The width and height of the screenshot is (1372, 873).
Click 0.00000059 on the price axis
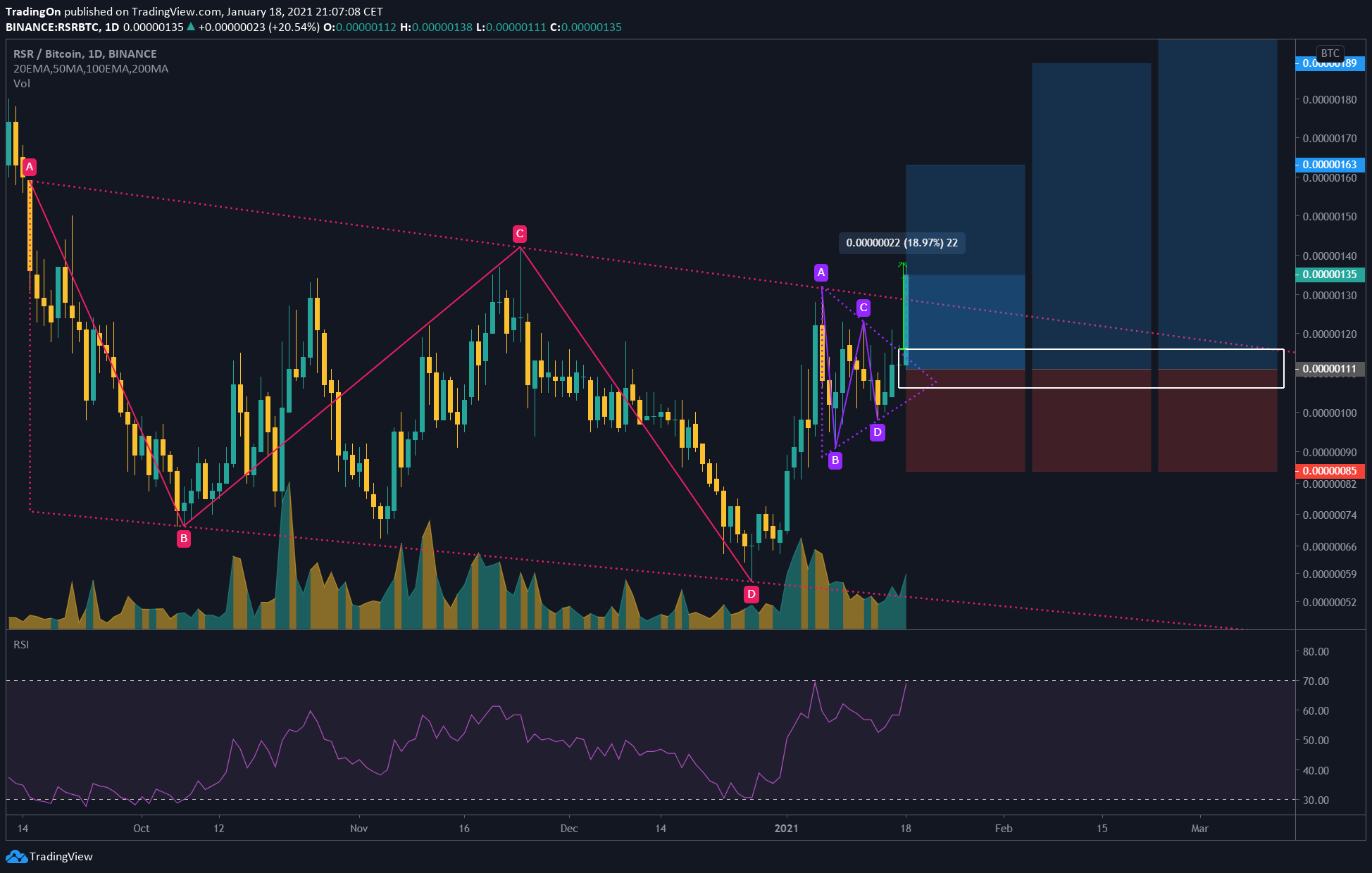pos(1330,574)
